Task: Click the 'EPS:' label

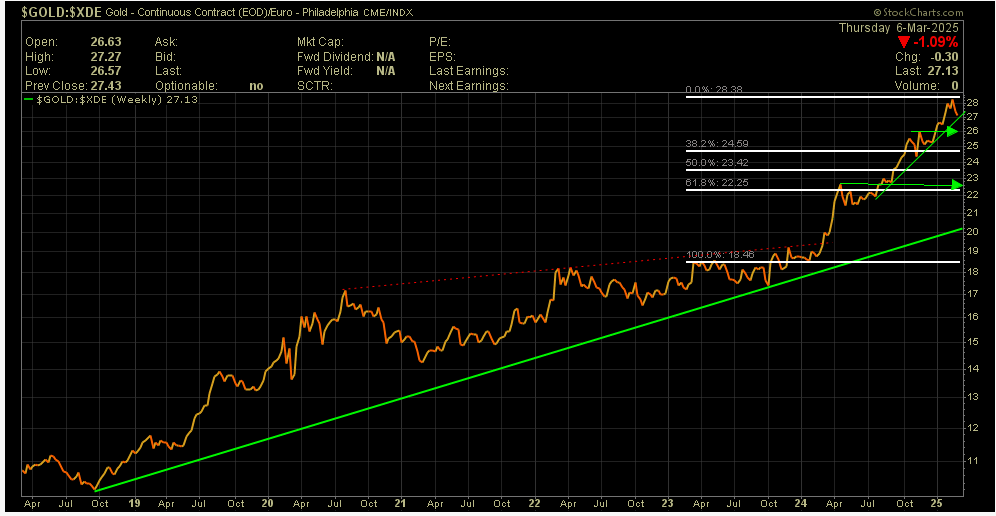Action: point(443,57)
